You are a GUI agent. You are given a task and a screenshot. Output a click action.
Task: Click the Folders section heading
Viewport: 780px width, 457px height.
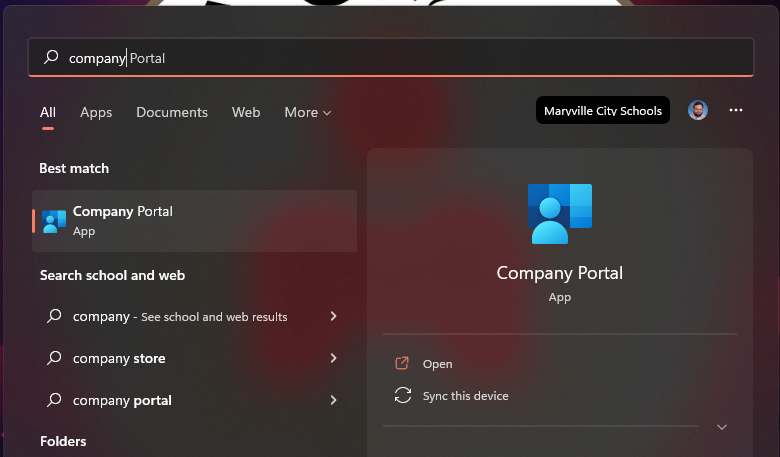coord(63,441)
